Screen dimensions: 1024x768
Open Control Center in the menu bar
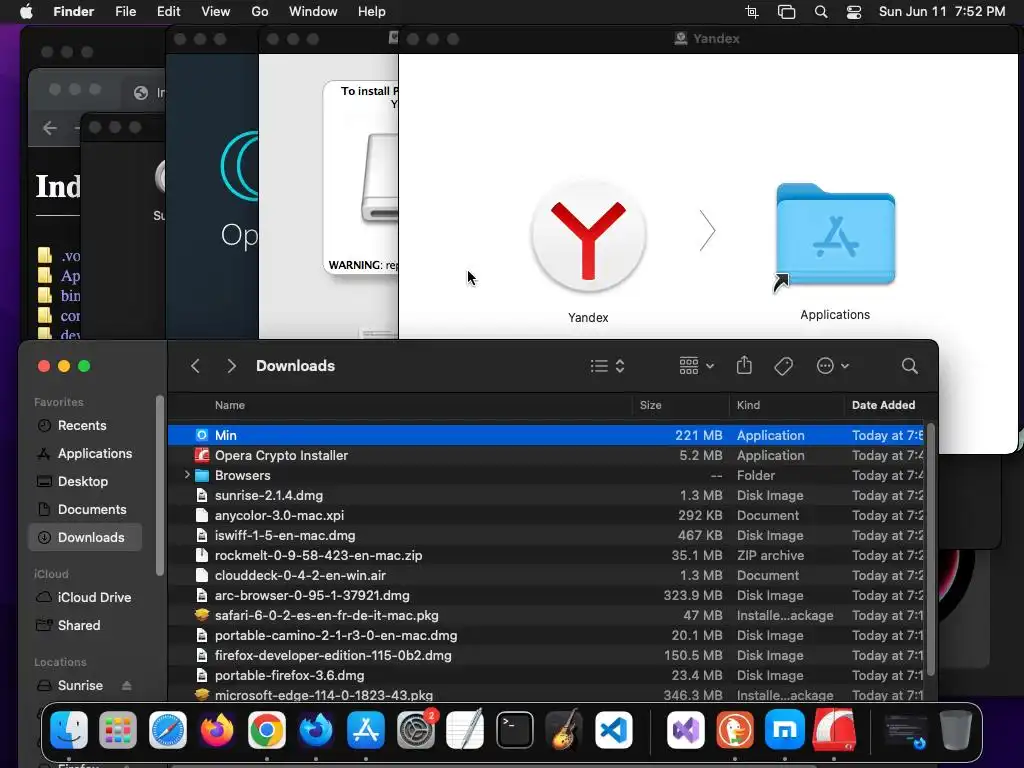tap(854, 12)
